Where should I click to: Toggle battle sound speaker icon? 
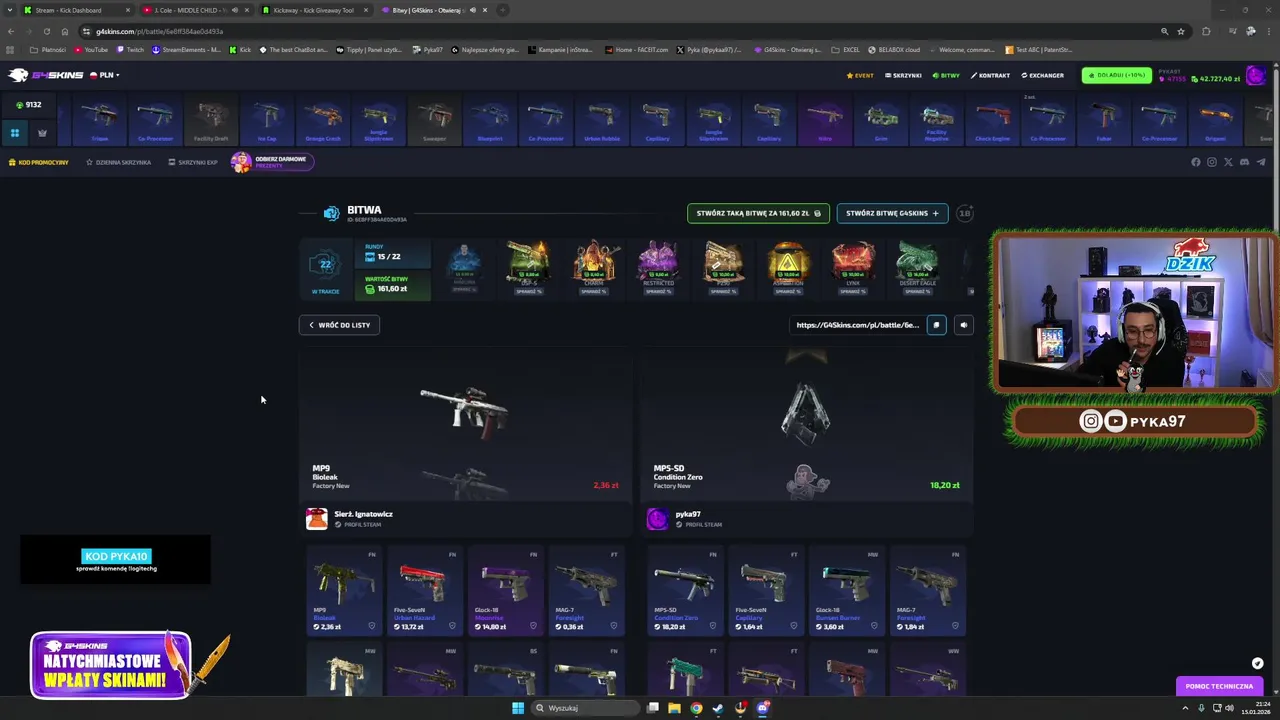tap(964, 325)
